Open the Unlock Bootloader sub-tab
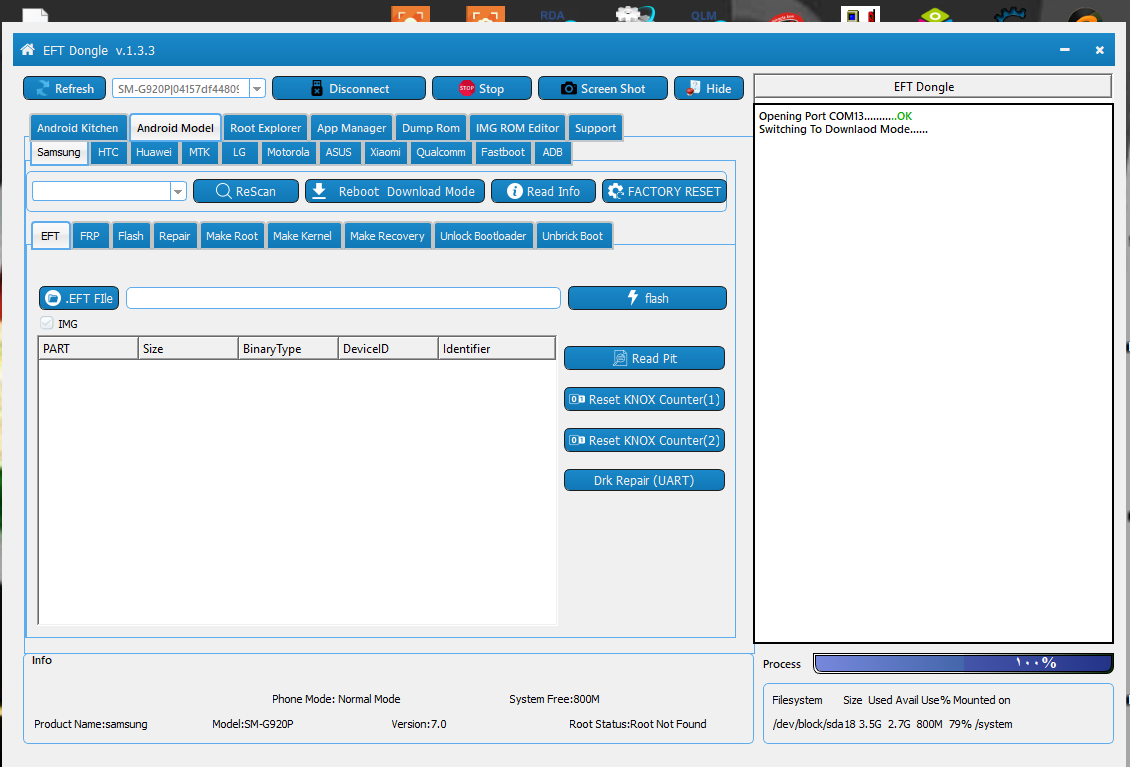 click(x=483, y=236)
